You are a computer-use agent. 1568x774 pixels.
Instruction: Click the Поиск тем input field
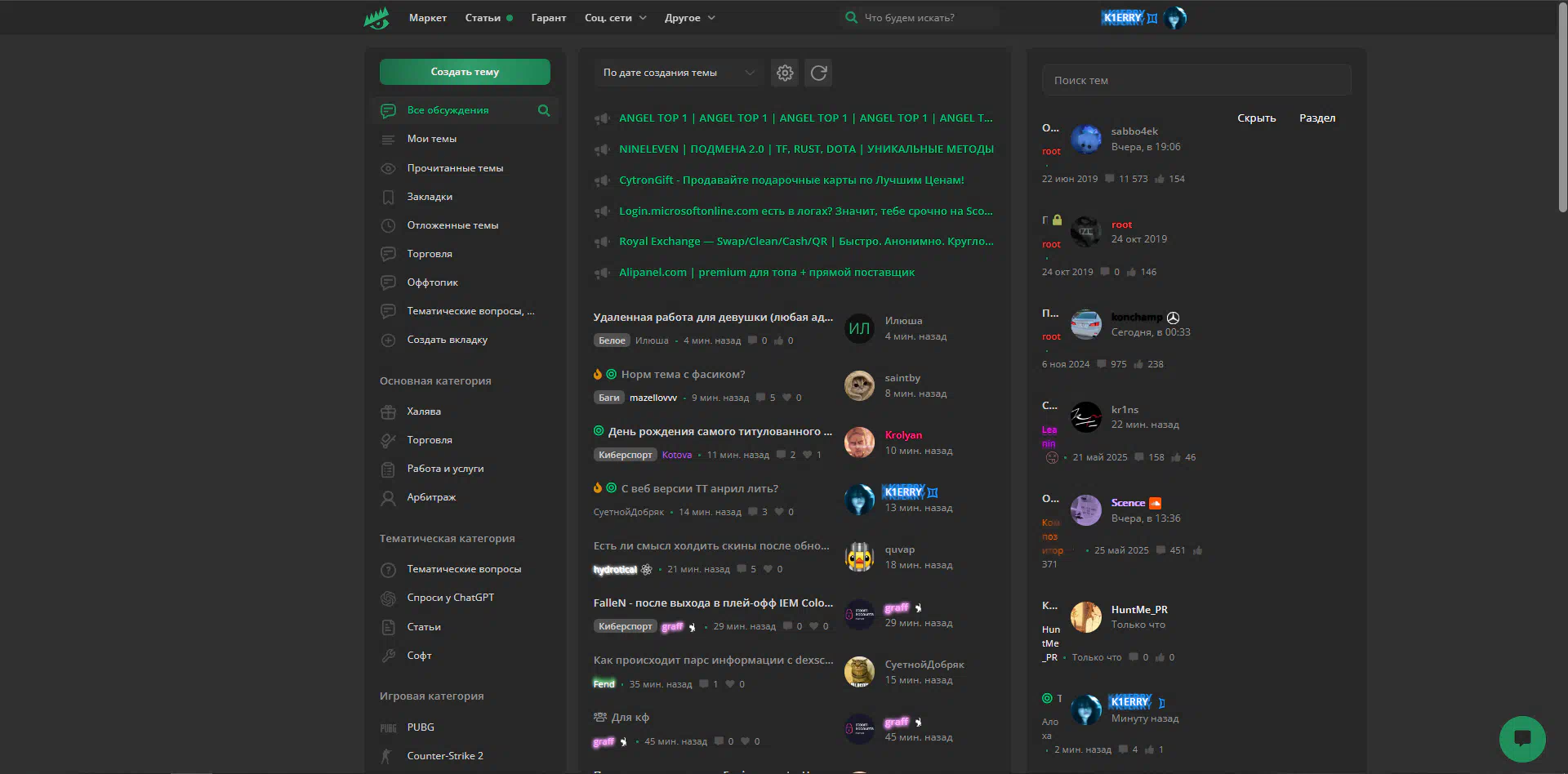point(1196,81)
